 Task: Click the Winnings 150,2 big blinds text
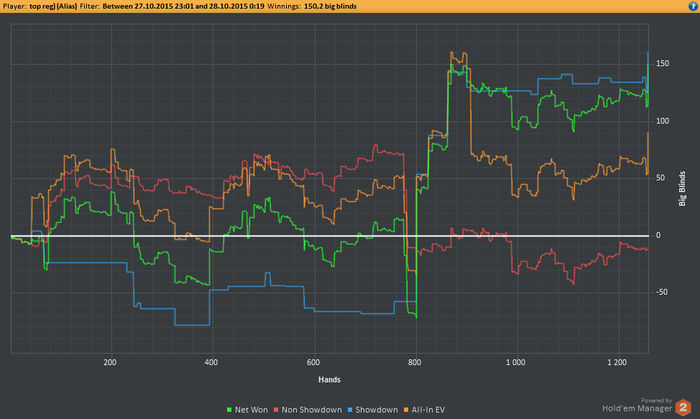[312, 6]
